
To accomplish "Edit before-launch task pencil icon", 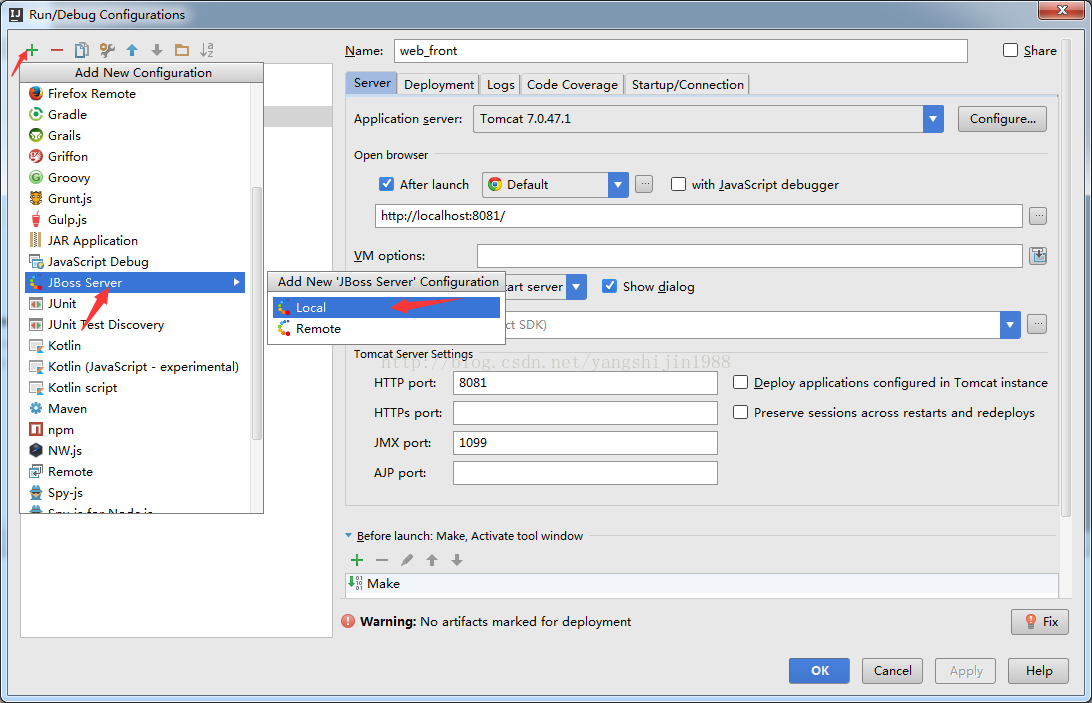I will [x=407, y=559].
